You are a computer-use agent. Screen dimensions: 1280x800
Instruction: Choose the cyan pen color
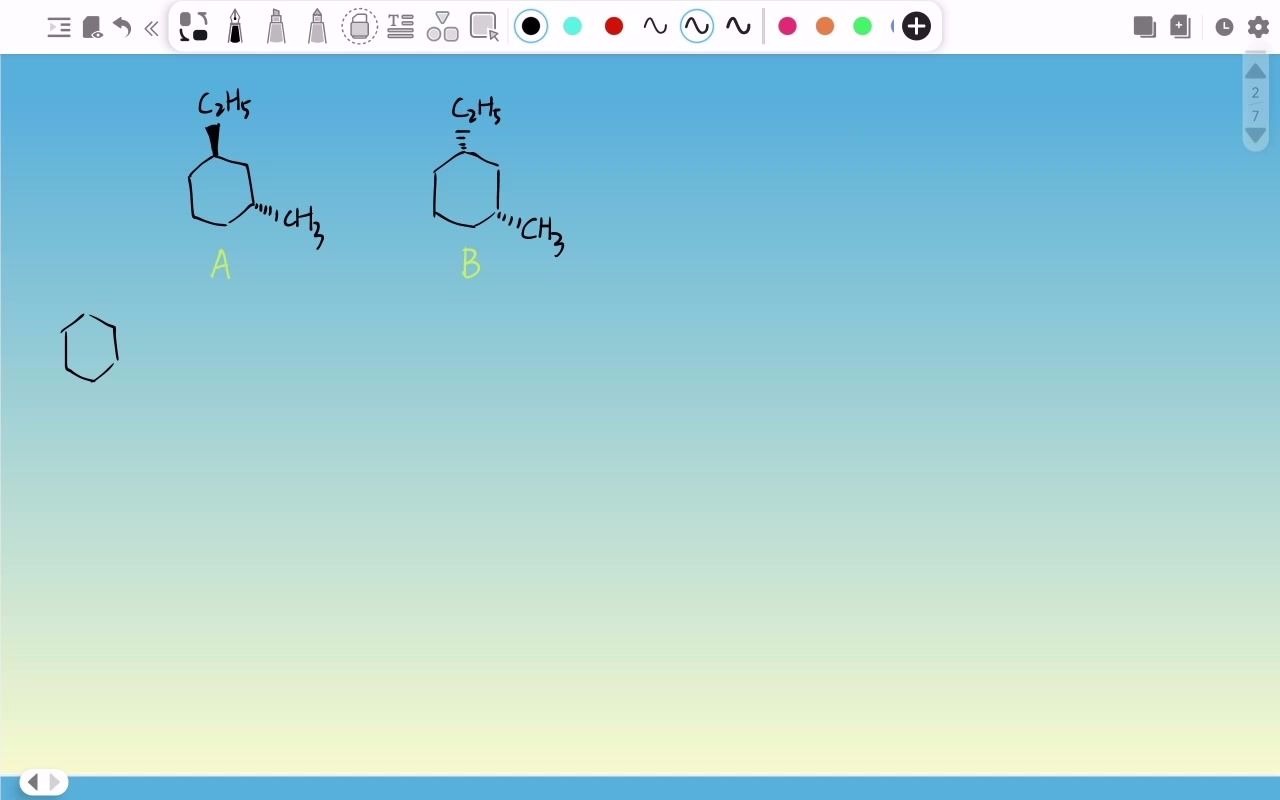tap(572, 27)
